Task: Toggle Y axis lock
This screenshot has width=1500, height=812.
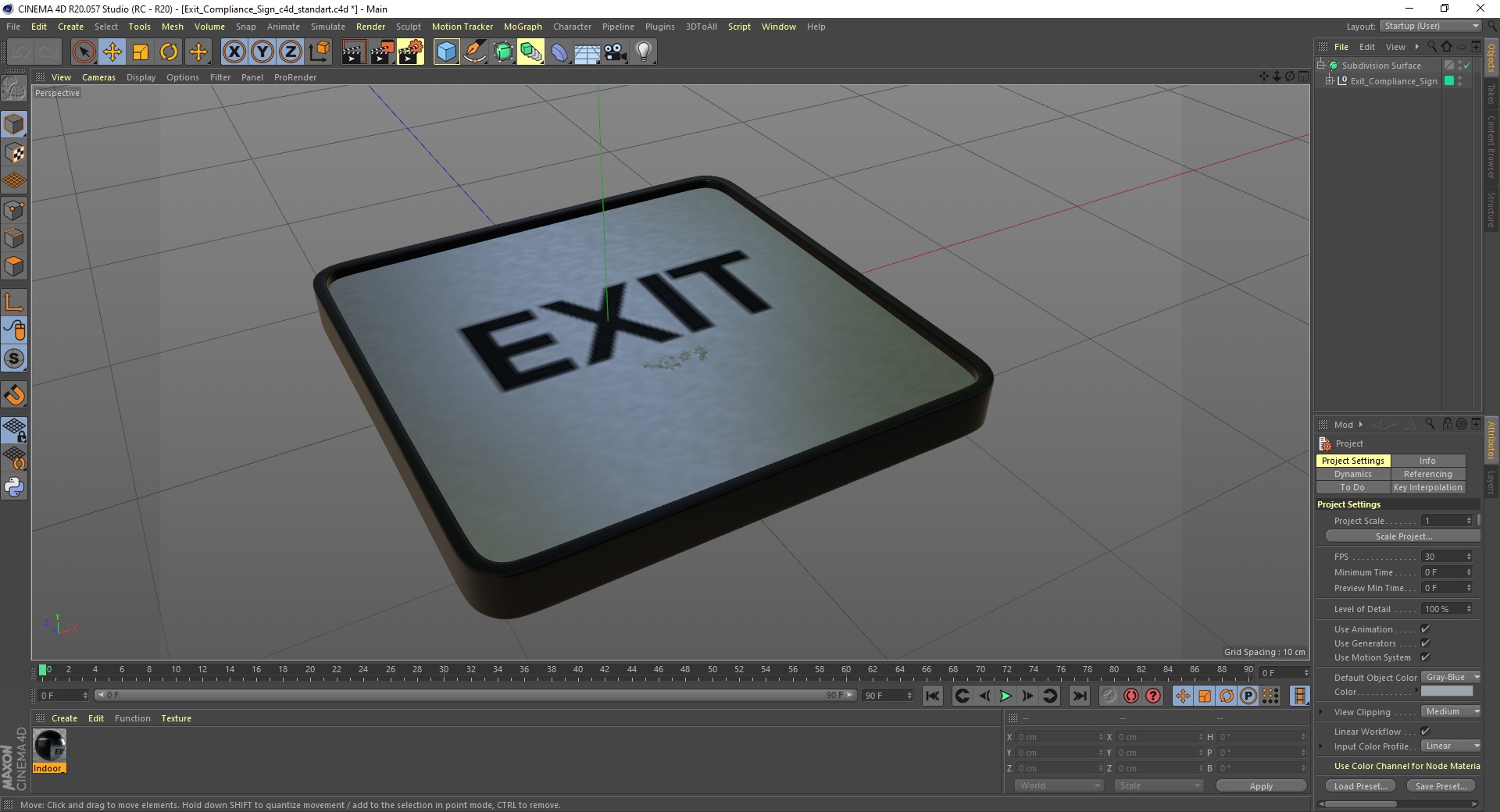Action: (x=262, y=52)
